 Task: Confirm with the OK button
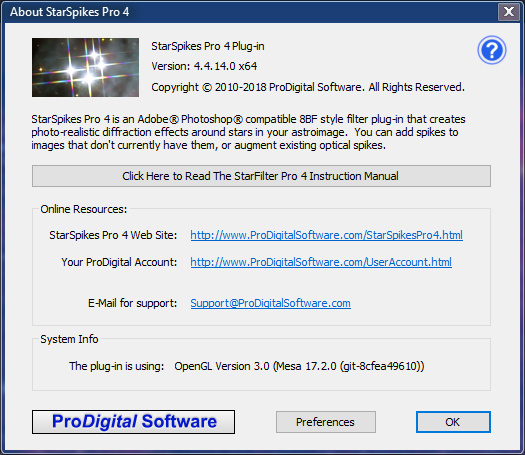(x=453, y=422)
